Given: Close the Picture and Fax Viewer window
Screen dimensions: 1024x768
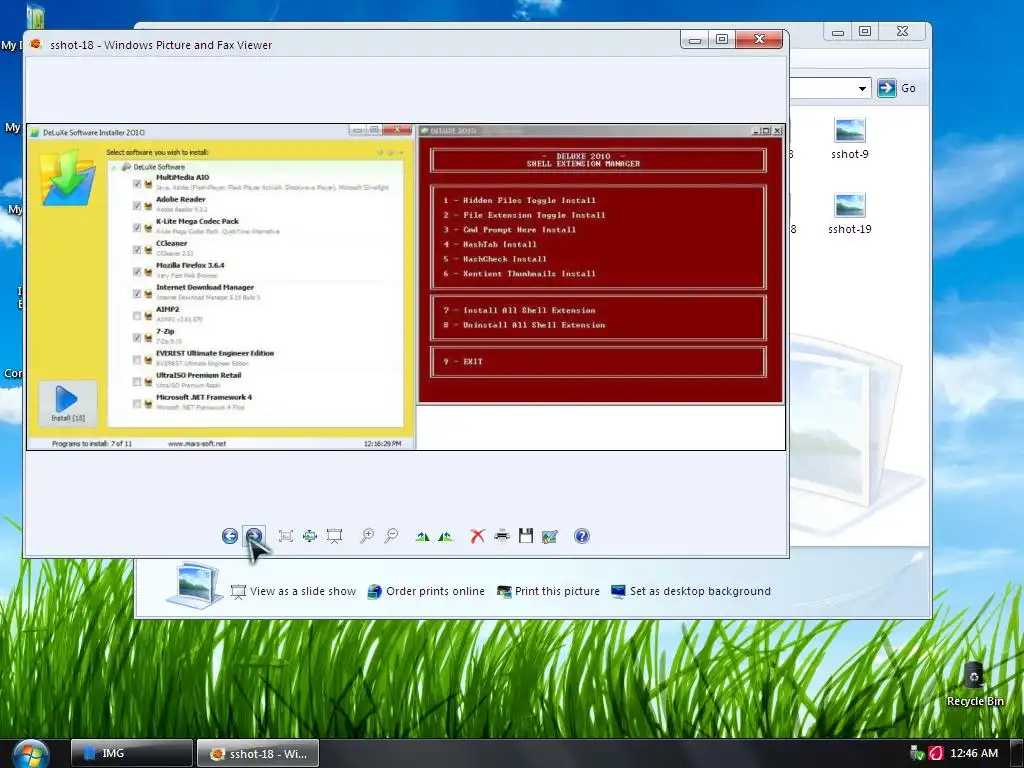Looking at the screenshot, I should pos(759,39).
